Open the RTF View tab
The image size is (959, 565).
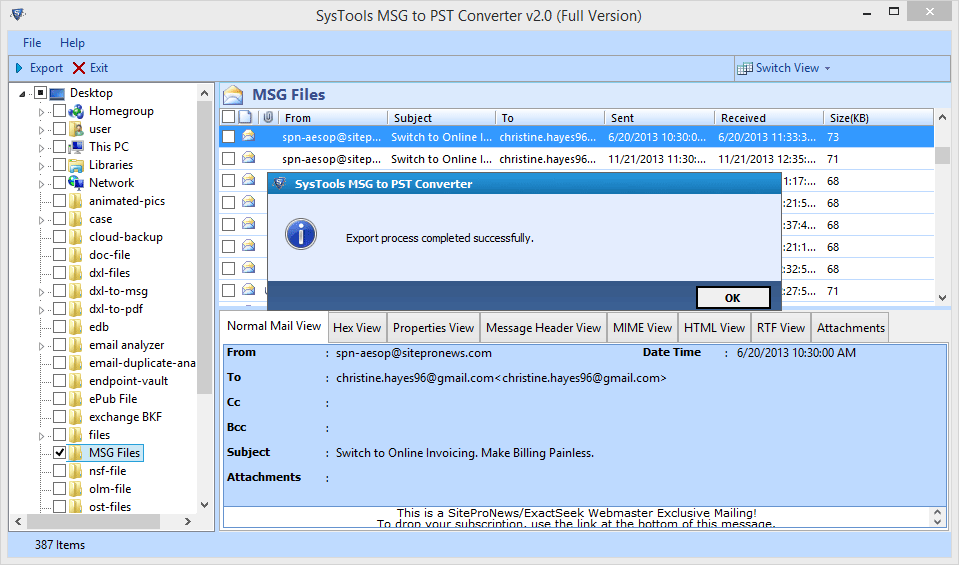coord(780,328)
